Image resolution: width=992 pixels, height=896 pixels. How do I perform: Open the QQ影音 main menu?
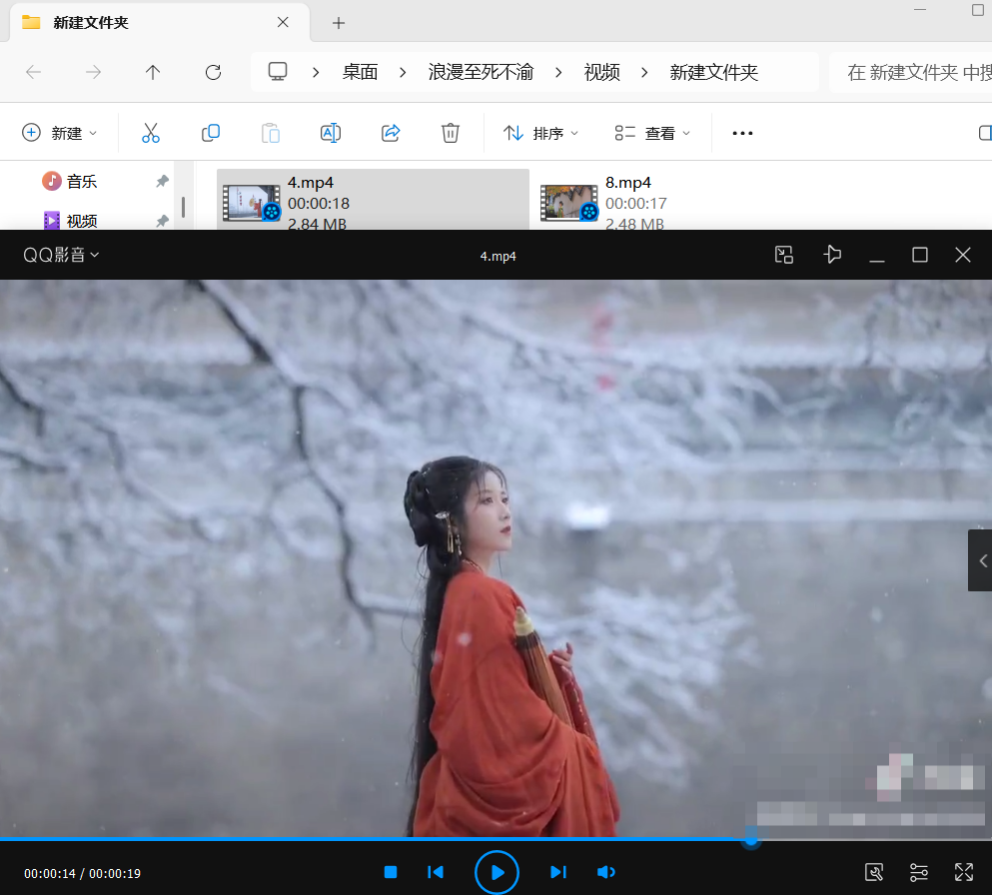point(61,255)
